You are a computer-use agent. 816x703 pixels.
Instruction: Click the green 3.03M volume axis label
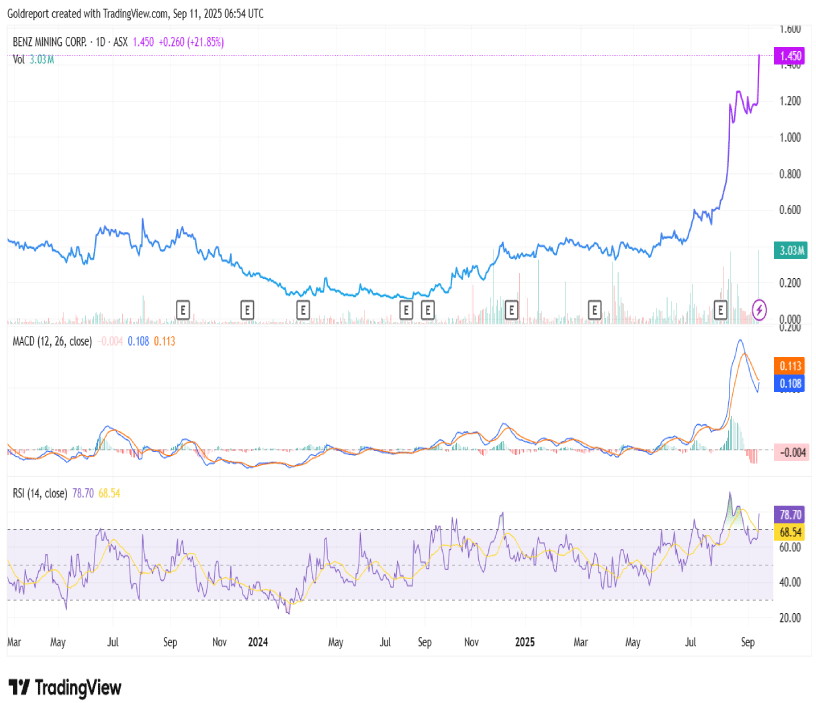coord(790,250)
